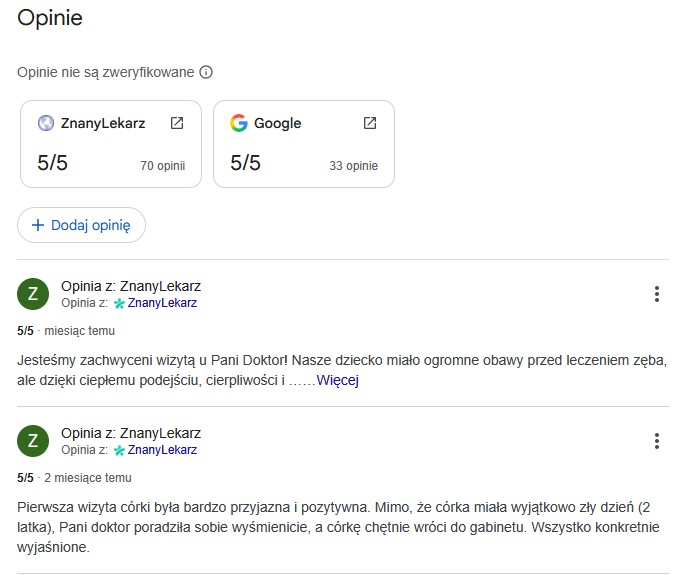Add a review with Dodaj opinię button
Screen dimensions: 678x575
81,225
